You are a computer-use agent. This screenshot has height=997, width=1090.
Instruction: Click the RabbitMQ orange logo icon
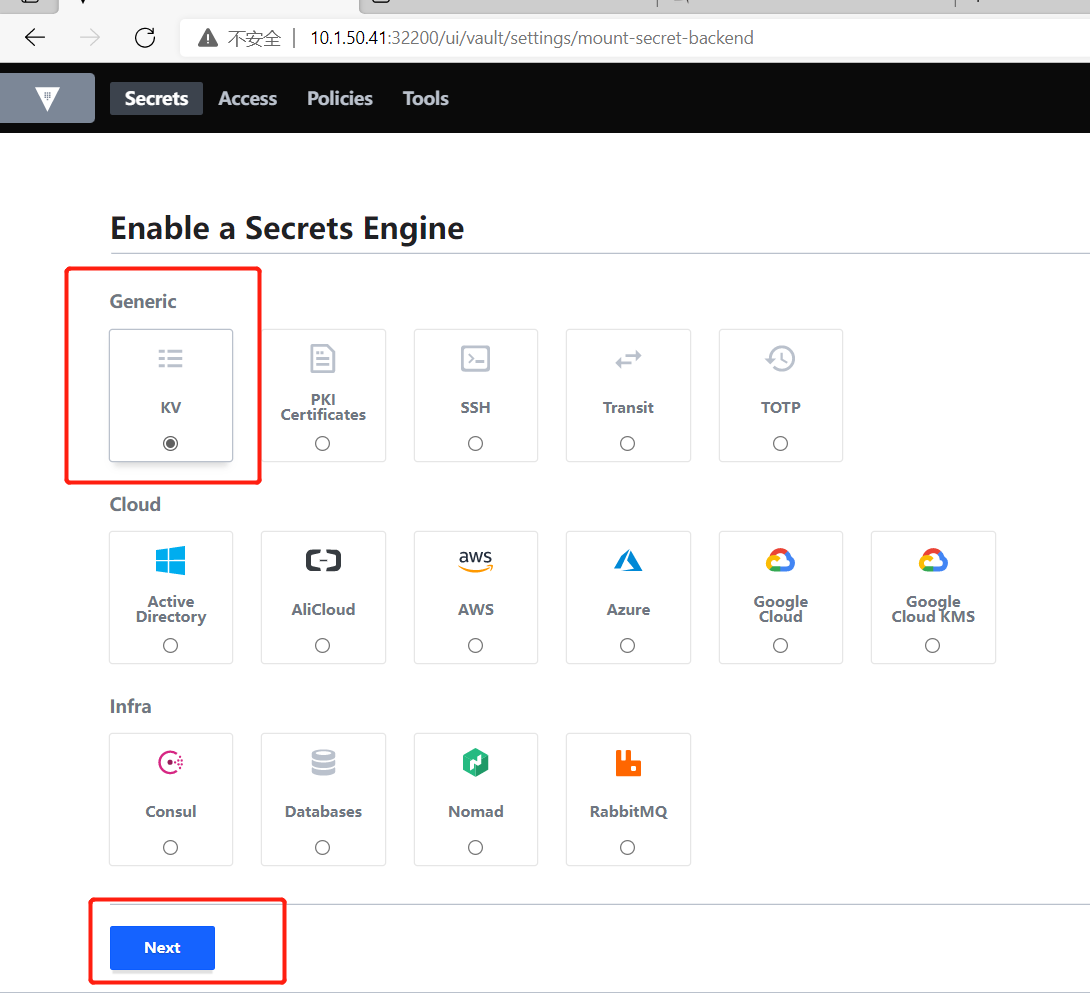coord(628,763)
